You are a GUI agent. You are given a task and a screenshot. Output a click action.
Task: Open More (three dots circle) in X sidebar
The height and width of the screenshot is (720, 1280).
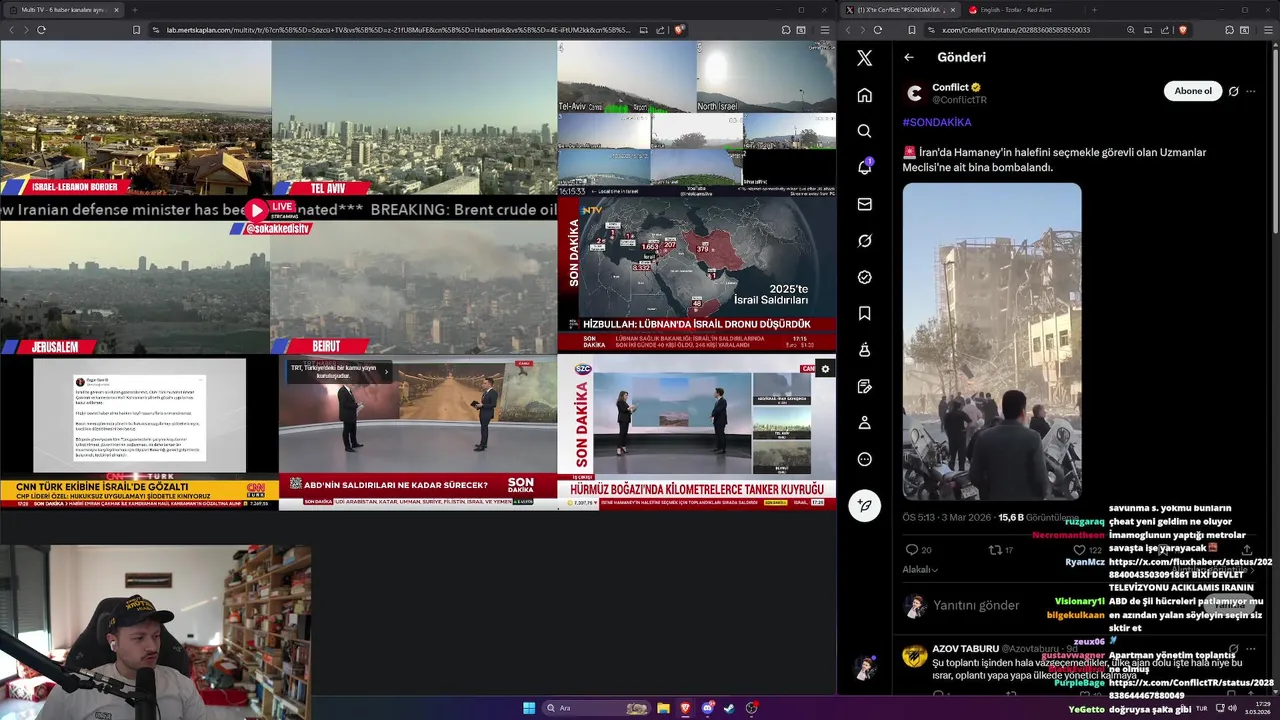click(864, 459)
